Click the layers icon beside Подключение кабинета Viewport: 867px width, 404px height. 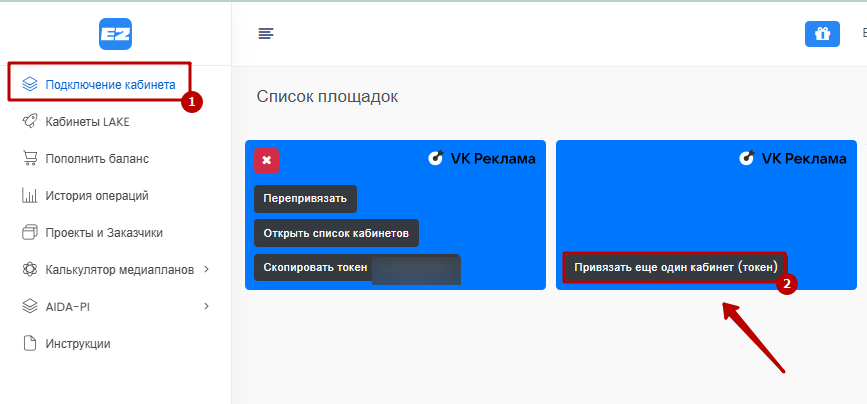point(29,85)
